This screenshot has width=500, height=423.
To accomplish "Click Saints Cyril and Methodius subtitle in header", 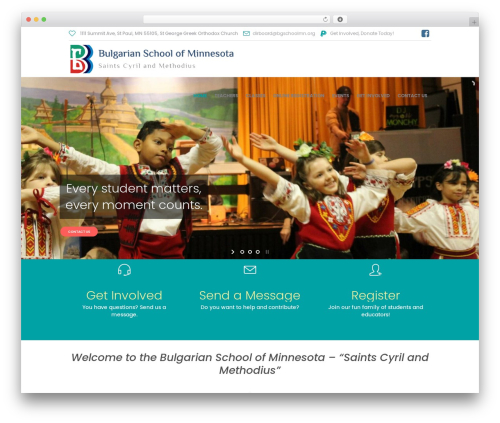I will click(x=147, y=66).
